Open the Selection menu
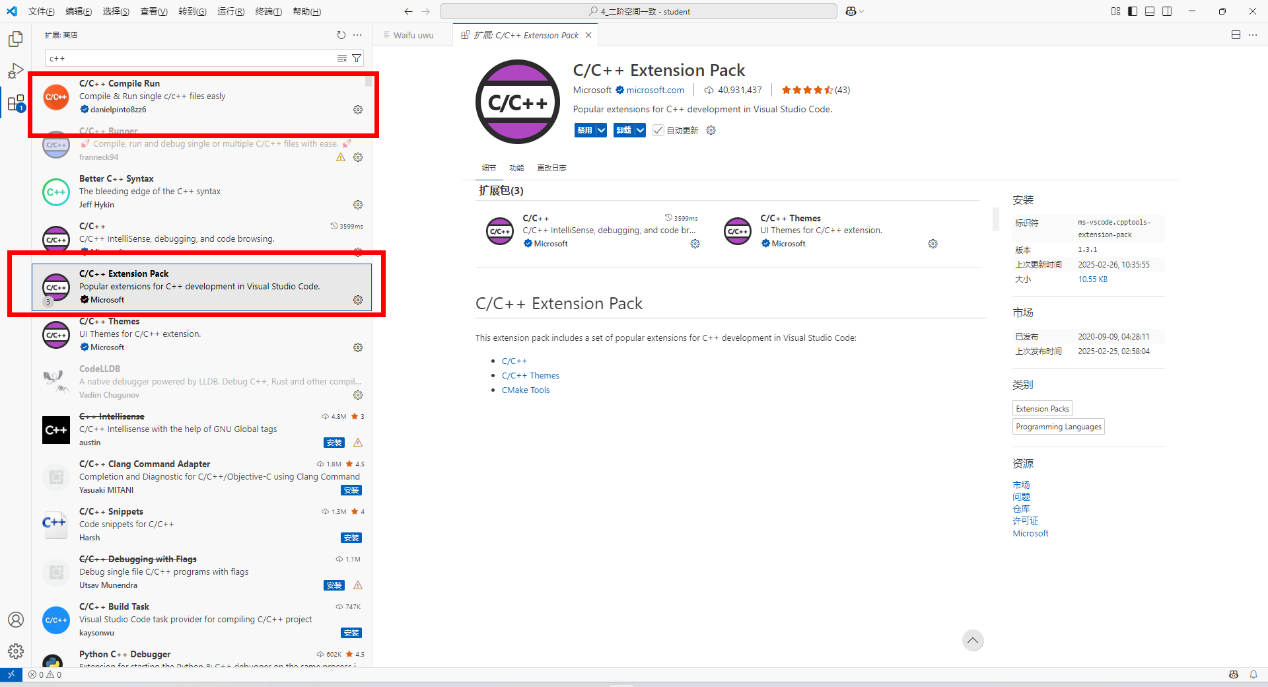1268x687 pixels. pos(116,11)
